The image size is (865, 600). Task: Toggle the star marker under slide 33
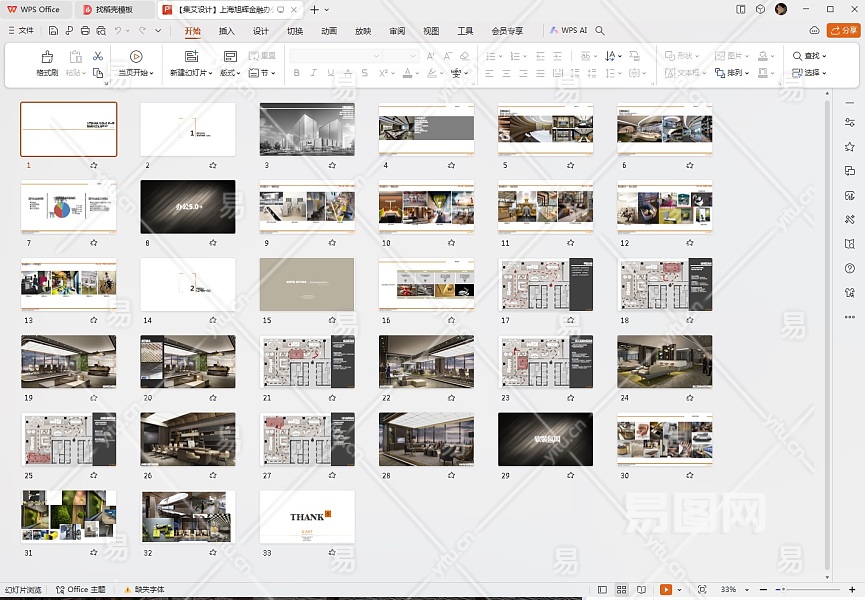(332, 553)
